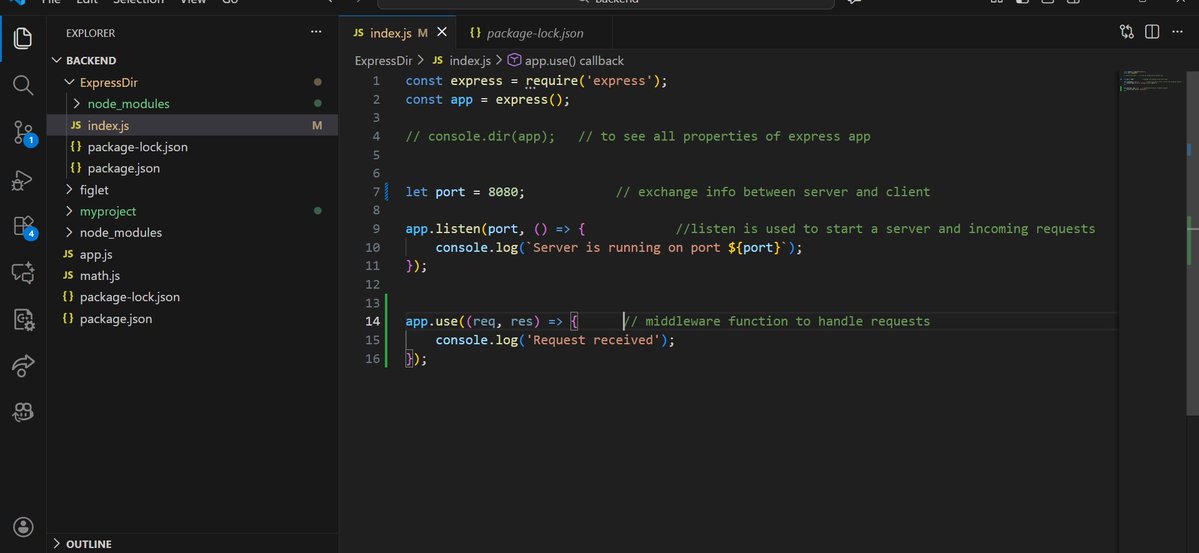Click ExpressDir in the breadcrumb
The height and width of the screenshot is (553, 1199).
[x=383, y=60]
